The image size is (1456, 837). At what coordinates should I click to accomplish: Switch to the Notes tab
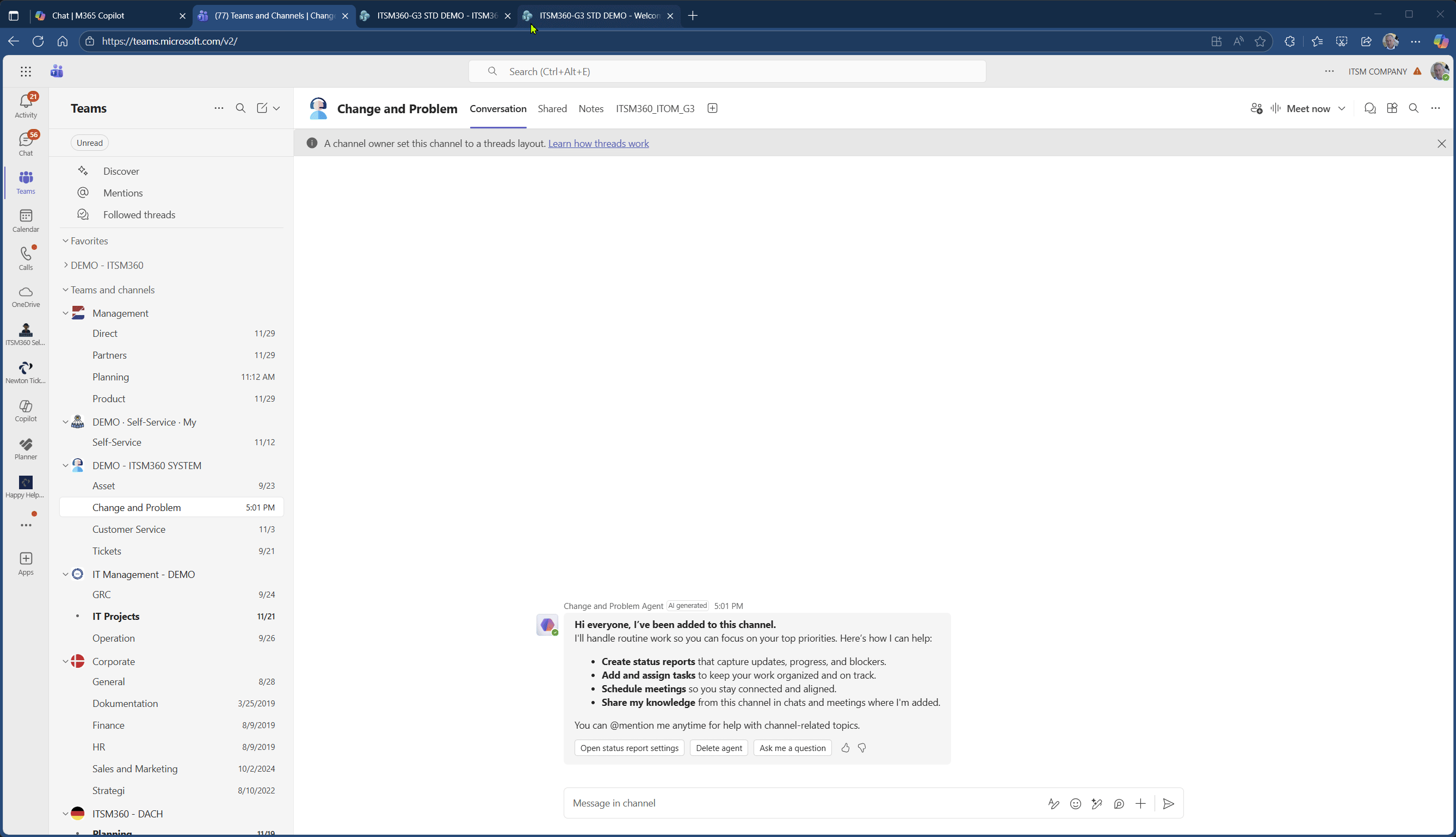point(591,108)
